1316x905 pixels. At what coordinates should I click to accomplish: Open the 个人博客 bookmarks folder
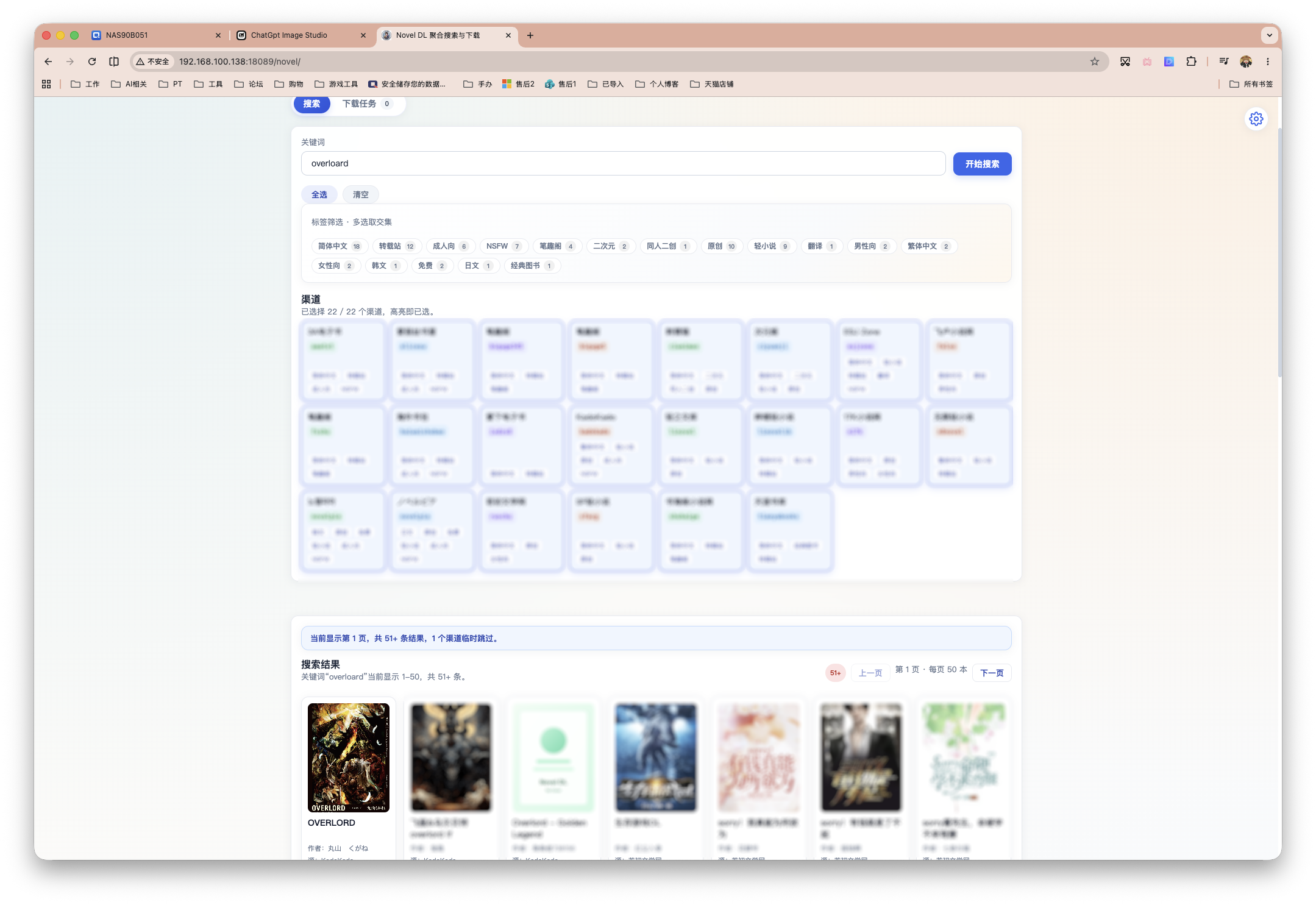coord(657,84)
